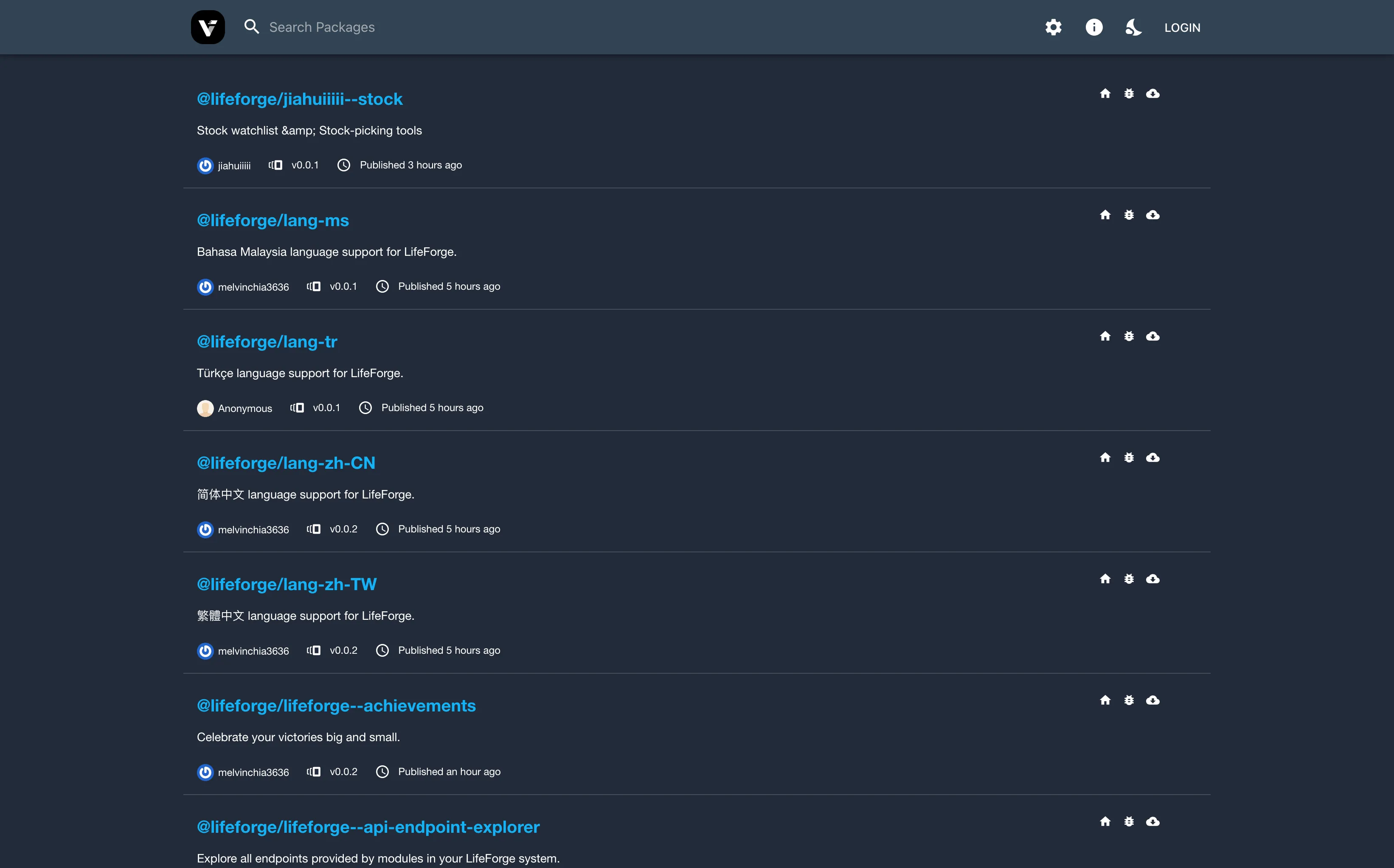Open bug report icon for lifeforge--achievements package
The width and height of the screenshot is (1394, 868).
[x=1129, y=700]
